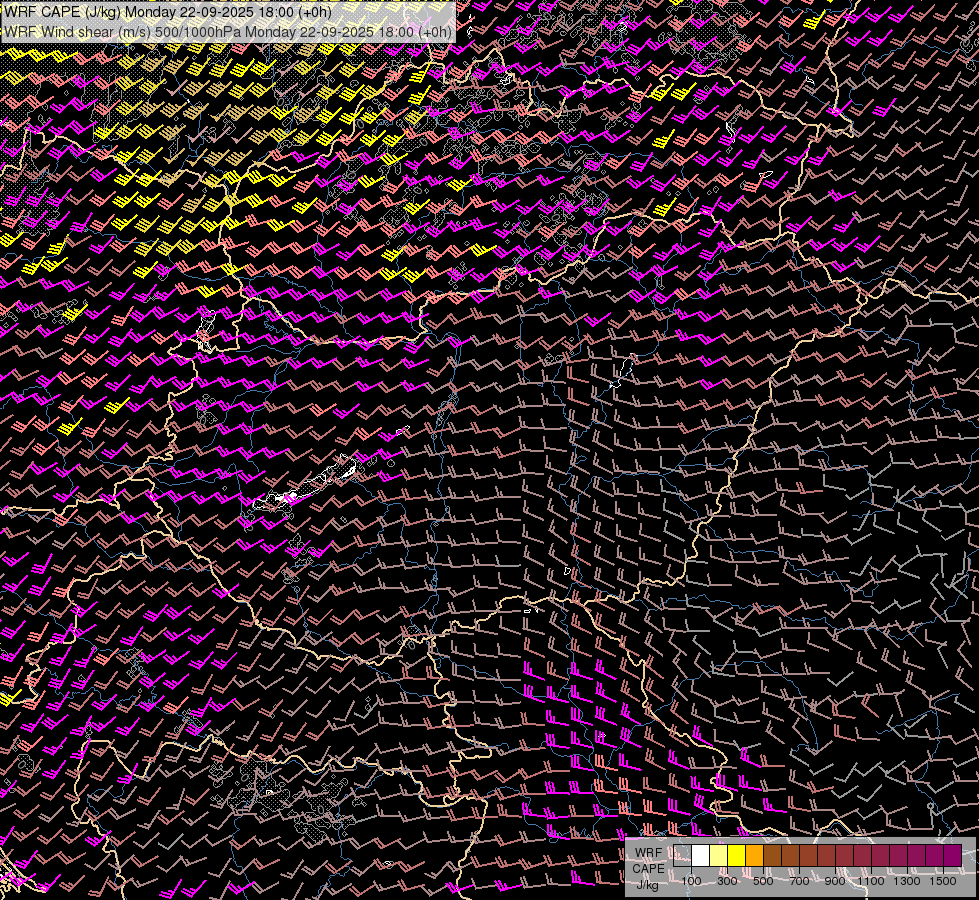Select the 1500 legend tick label
Image resolution: width=979 pixels, height=900 pixels.
[942, 880]
